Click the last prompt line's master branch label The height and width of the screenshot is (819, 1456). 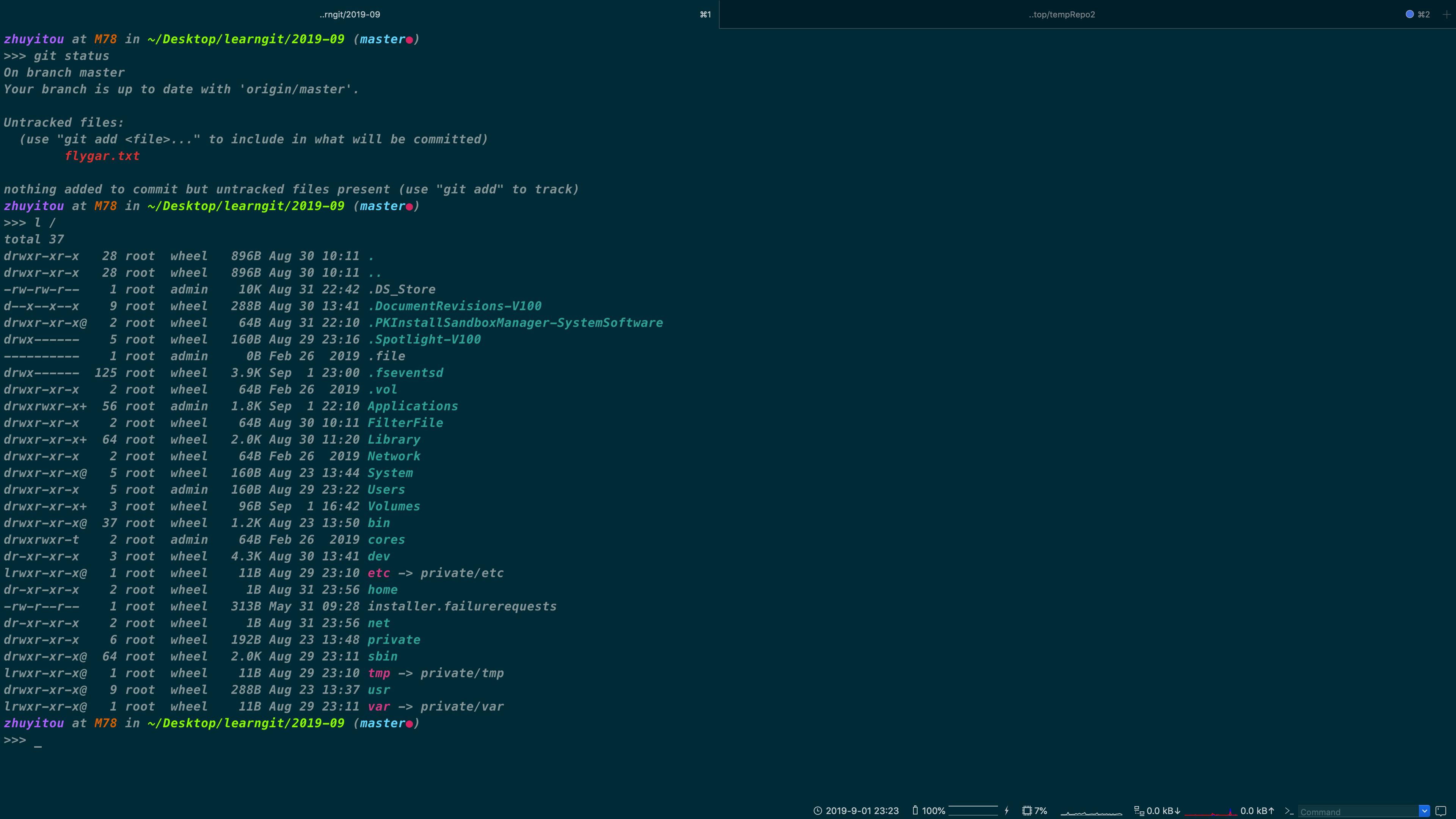coord(383,723)
